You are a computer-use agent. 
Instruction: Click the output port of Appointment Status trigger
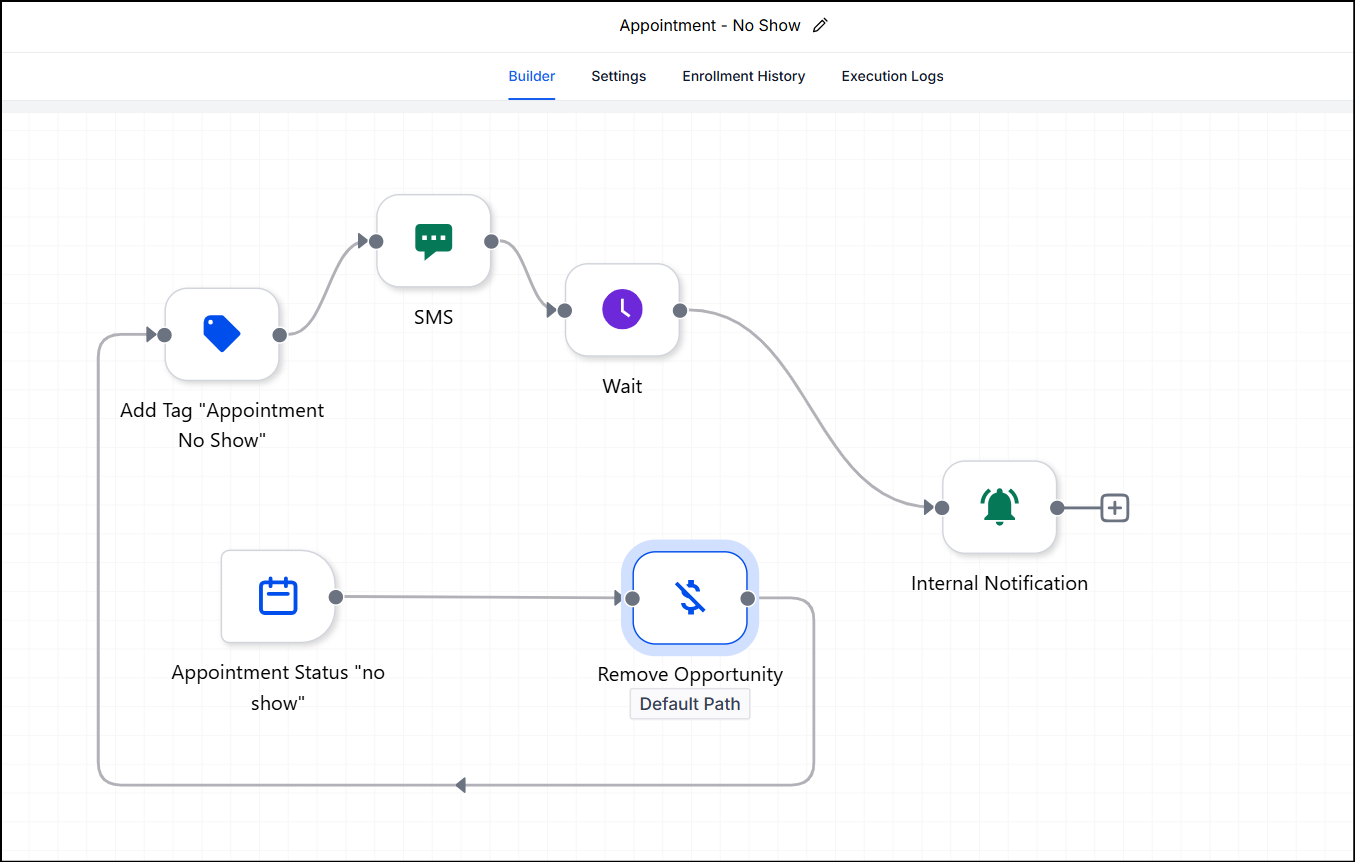click(x=336, y=597)
